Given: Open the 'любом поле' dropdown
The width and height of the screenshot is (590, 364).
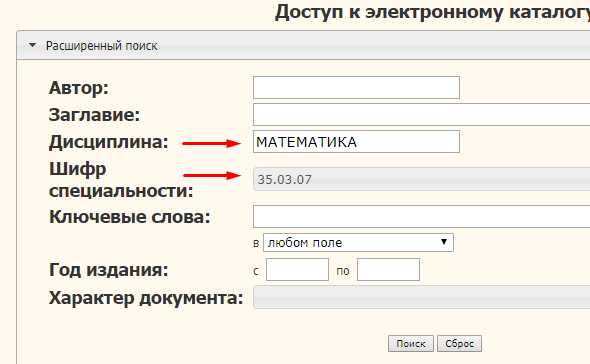Looking at the screenshot, I should pos(358,242).
